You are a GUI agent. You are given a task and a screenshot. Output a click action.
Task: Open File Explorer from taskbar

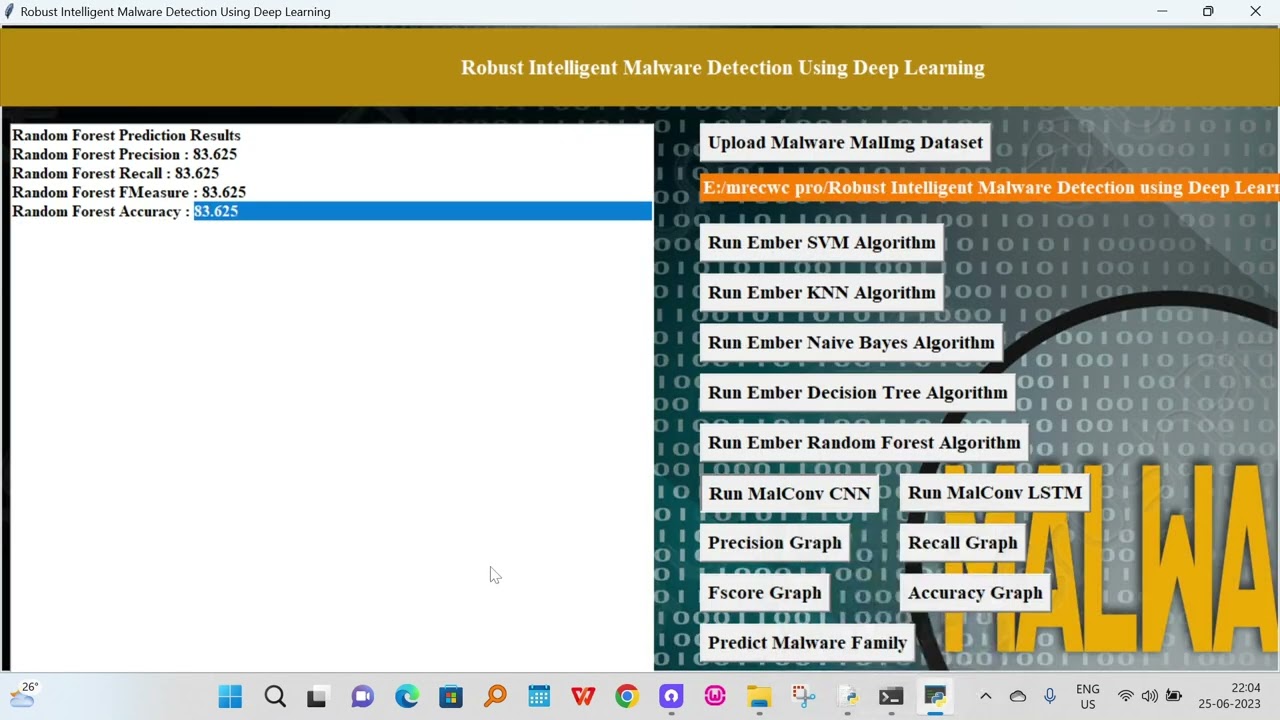pyautogui.click(x=759, y=696)
